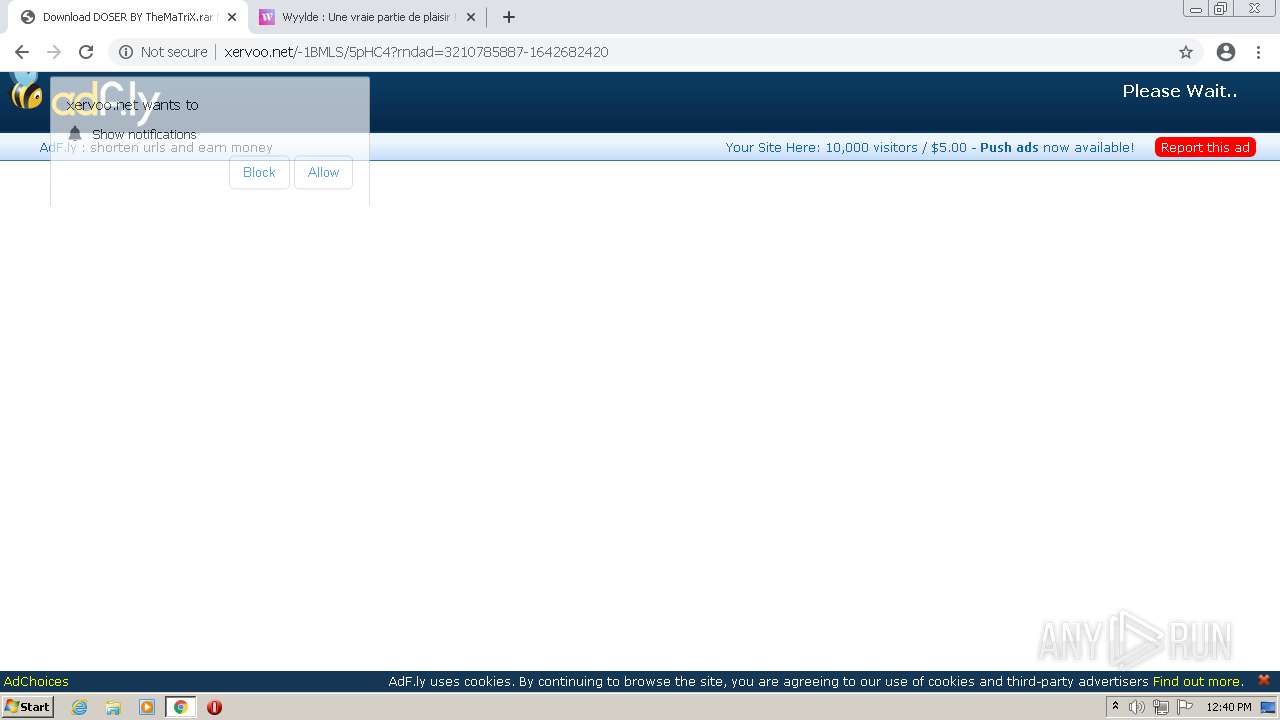This screenshot has width=1280, height=720.
Task: Click the 12:40 PM clock
Action: [x=1229, y=707]
